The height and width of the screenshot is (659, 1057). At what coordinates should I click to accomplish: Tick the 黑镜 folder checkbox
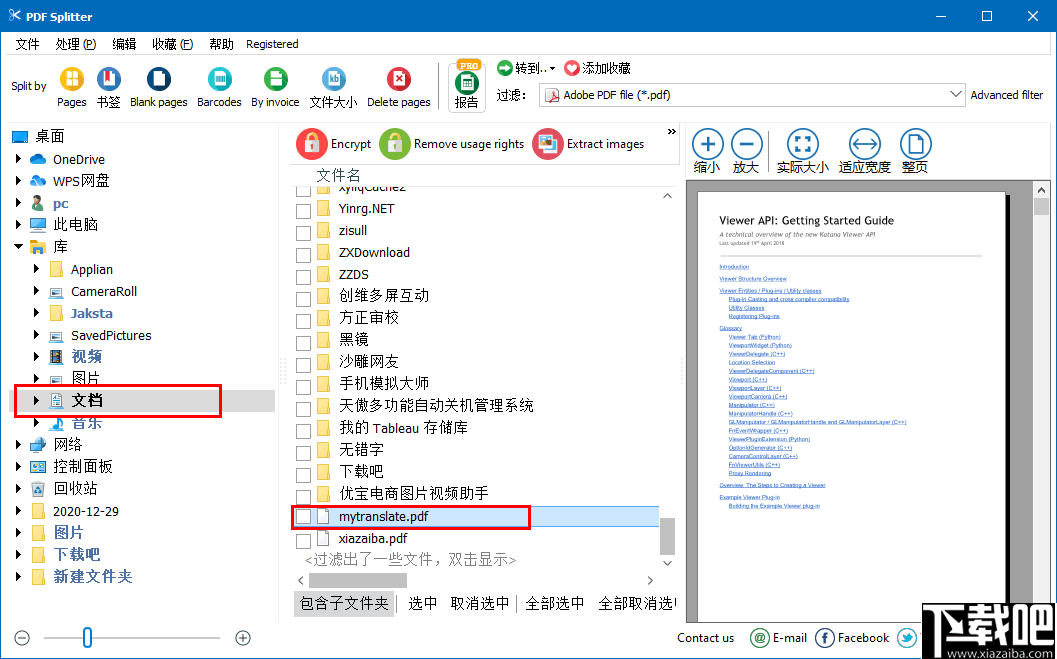coord(304,340)
